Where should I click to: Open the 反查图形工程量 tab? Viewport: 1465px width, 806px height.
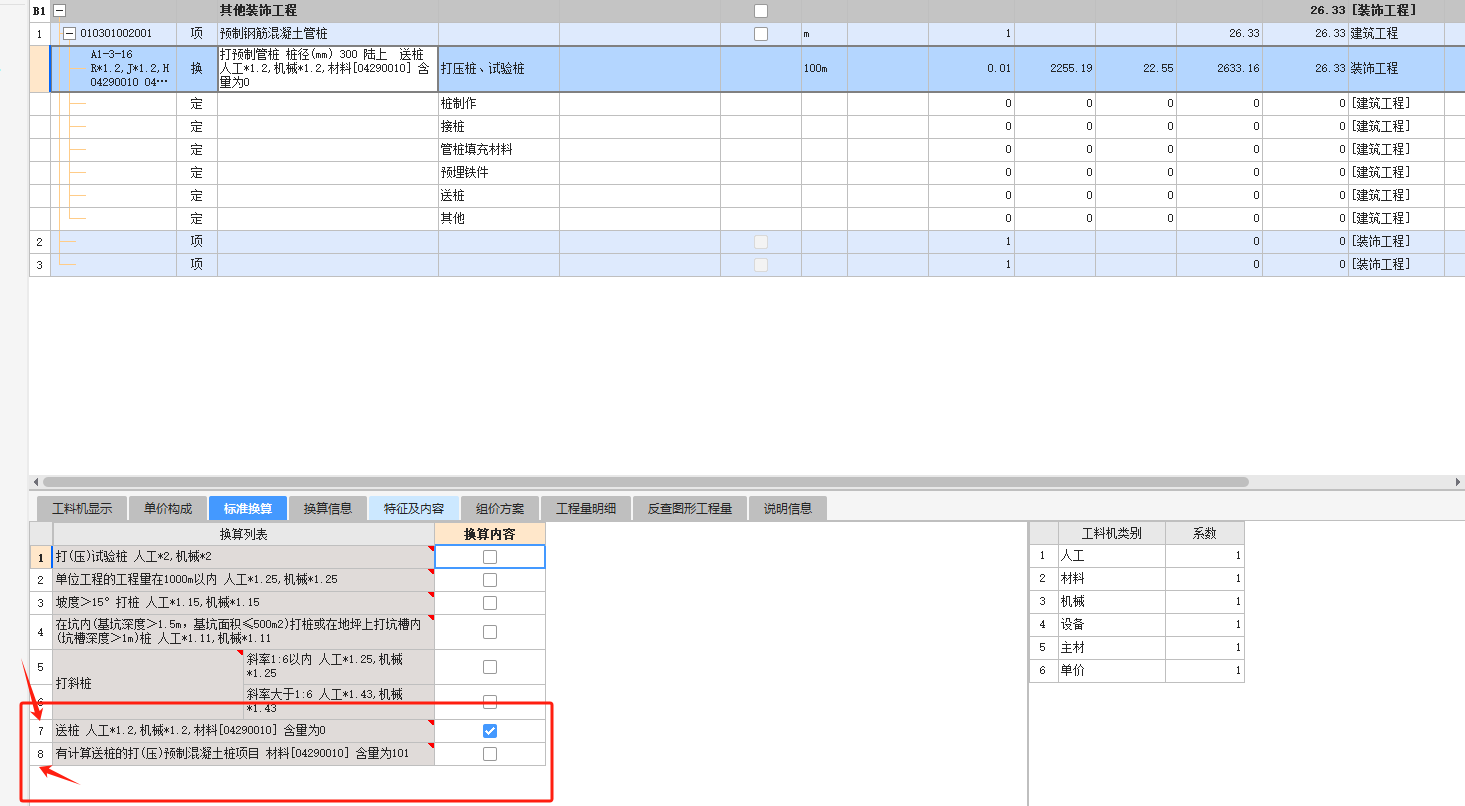point(690,508)
